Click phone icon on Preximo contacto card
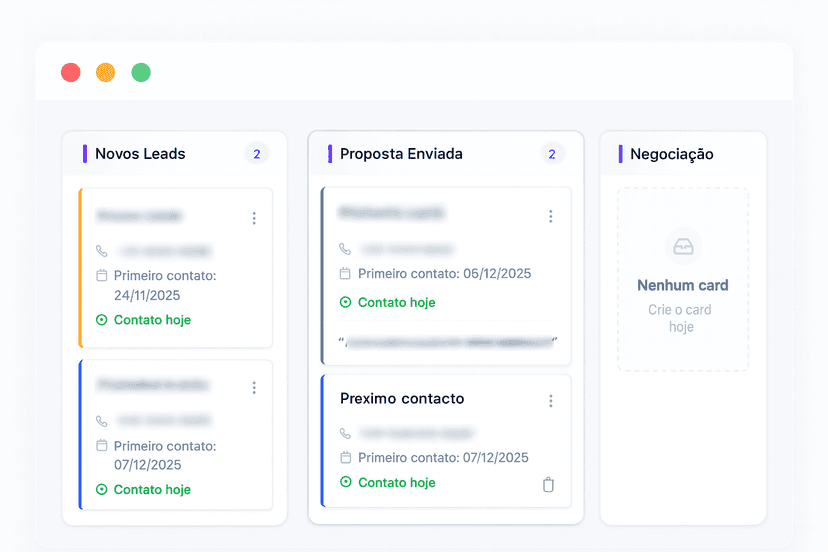Viewport: 828px width, 552px height. pyautogui.click(x=346, y=434)
